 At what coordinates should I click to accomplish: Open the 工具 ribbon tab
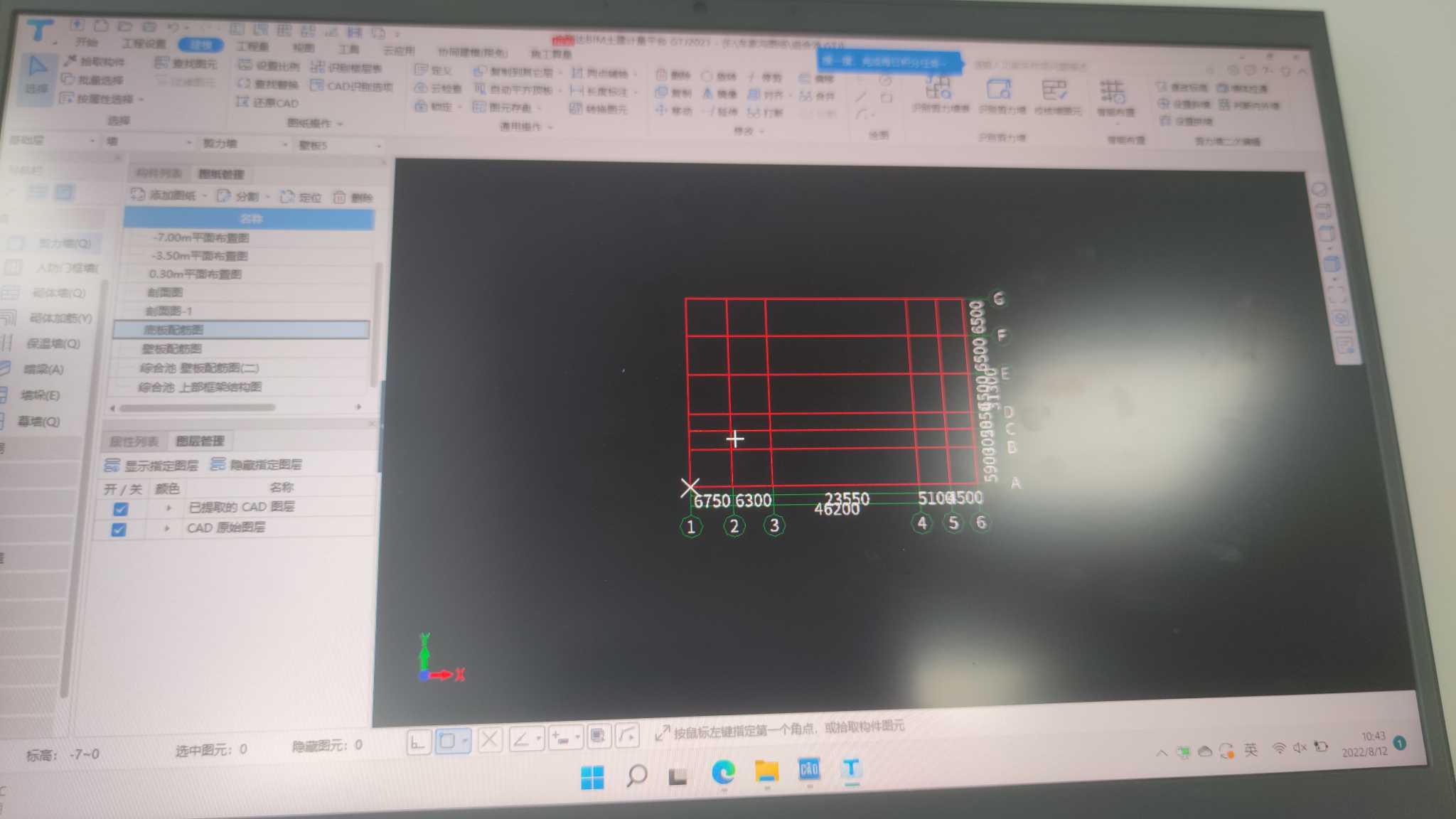pyautogui.click(x=348, y=49)
